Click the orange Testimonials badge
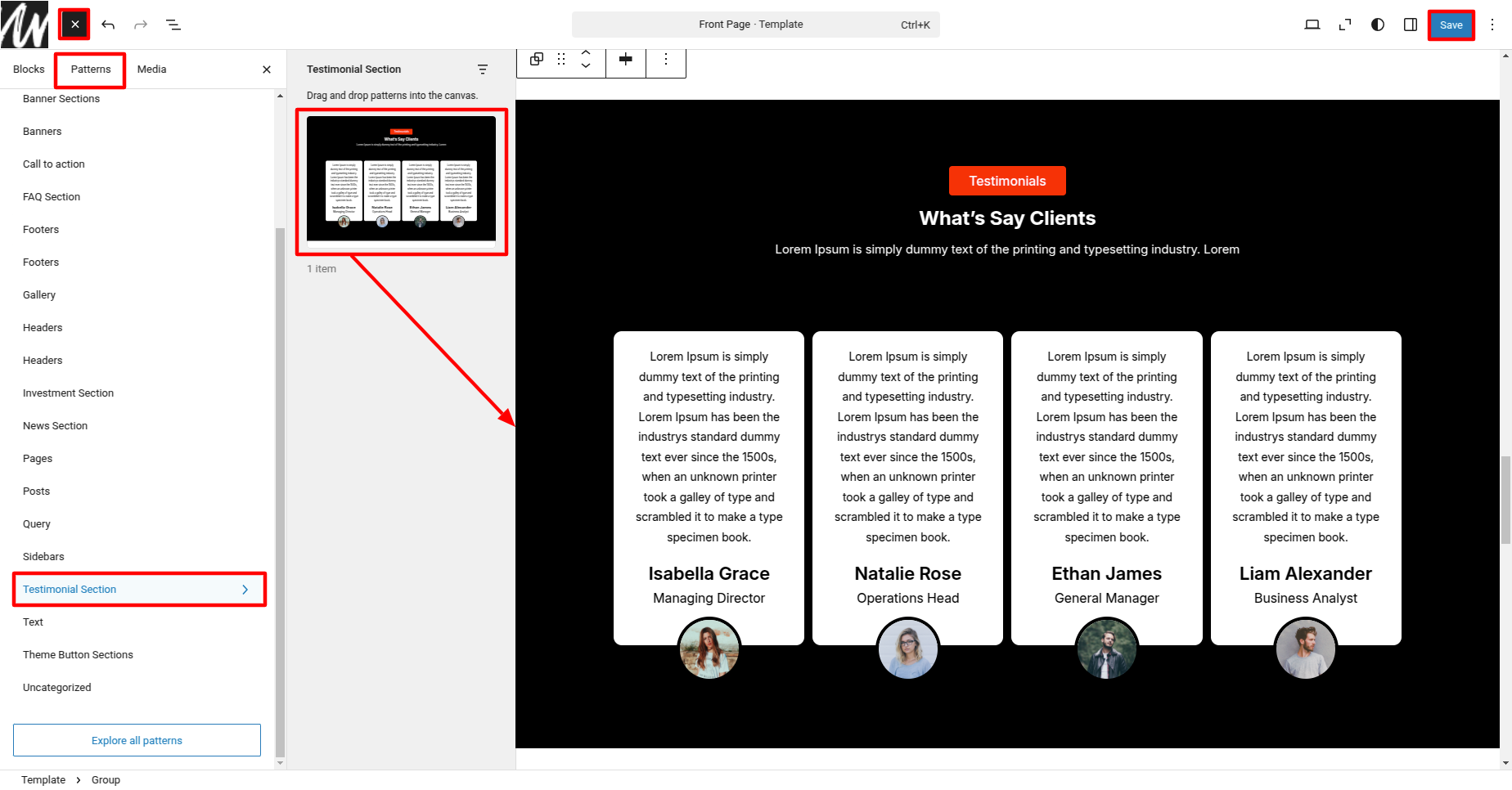Image resolution: width=1512 pixels, height=790 pixels. click(x=1007, y=181)
